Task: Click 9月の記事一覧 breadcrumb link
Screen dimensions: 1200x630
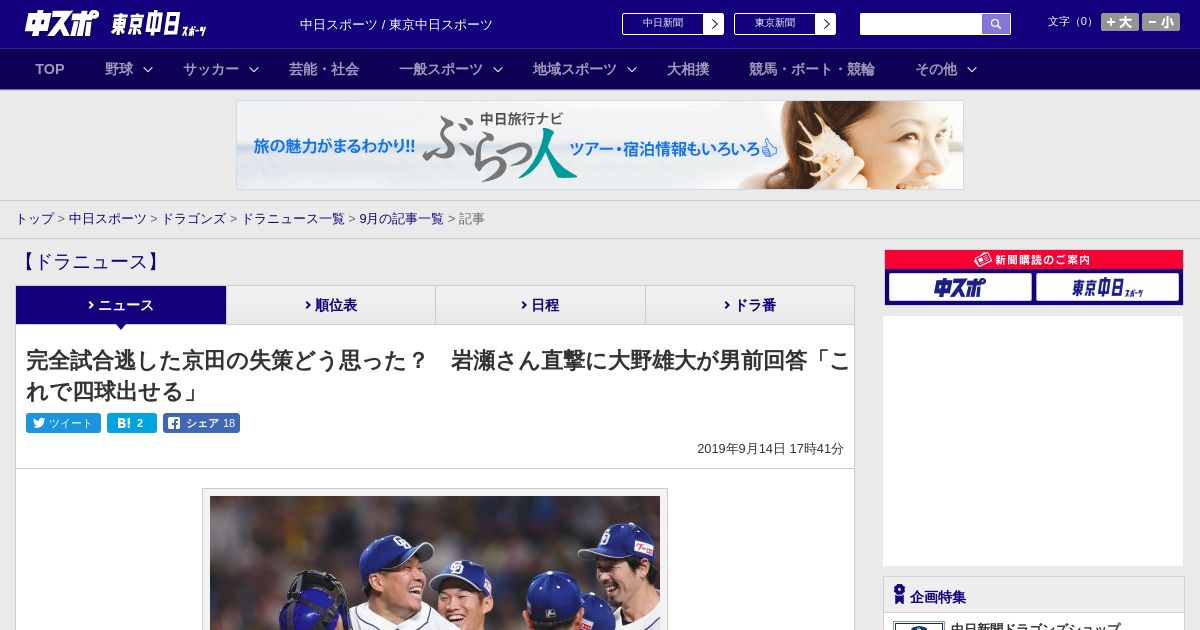Action: pyautogui.click(x=402, y=219)
